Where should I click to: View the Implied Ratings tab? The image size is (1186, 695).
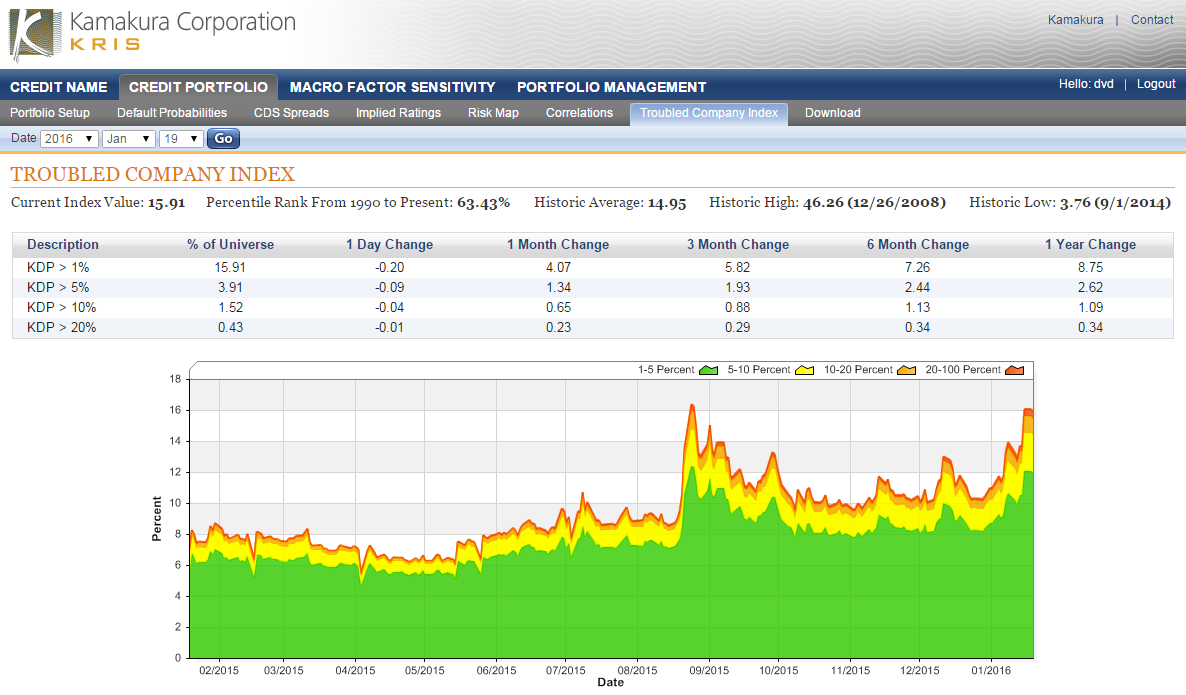pos(398,113)
